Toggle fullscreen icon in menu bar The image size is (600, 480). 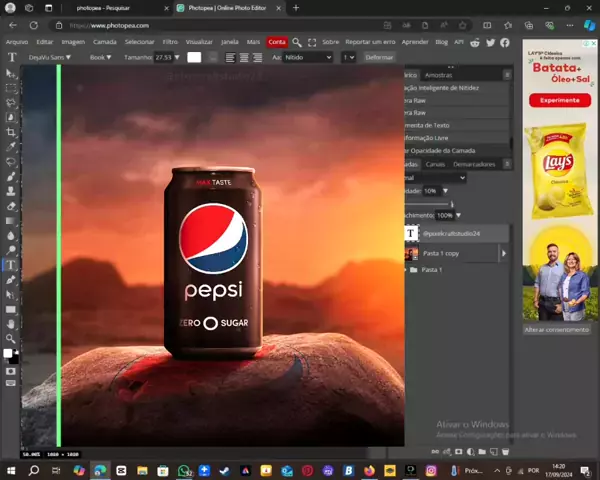(x=312, y=42)
